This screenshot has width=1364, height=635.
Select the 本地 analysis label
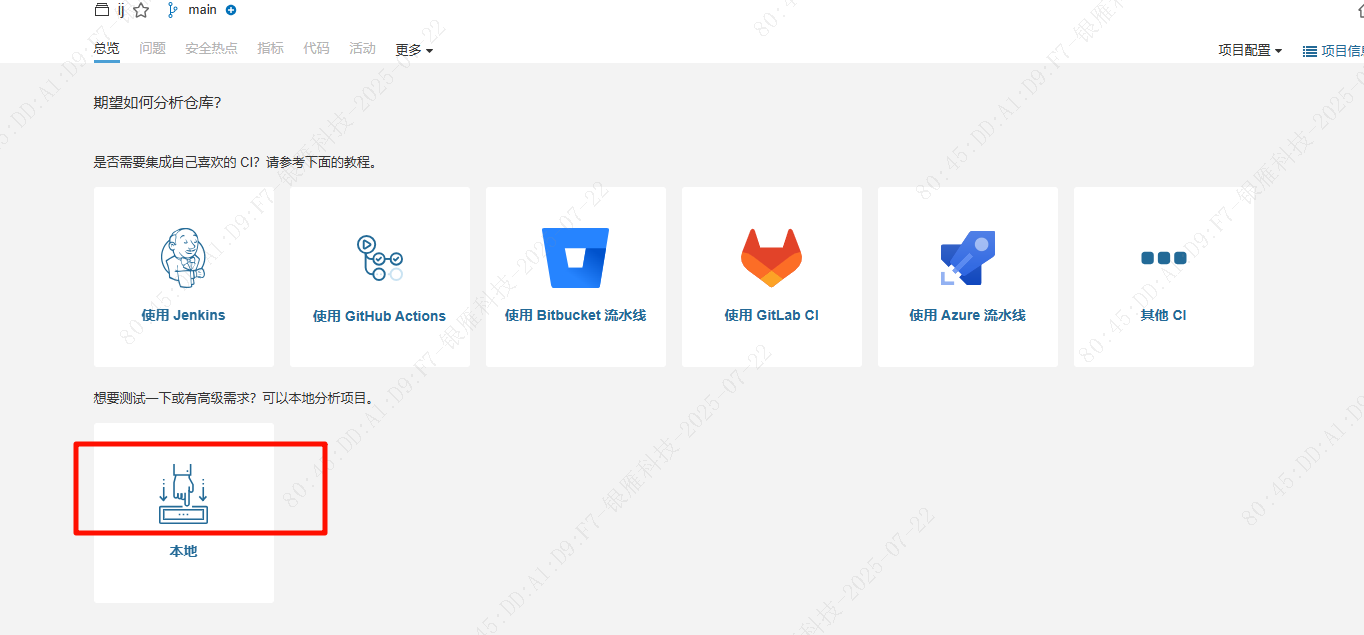pyautogui.click(x=183, y=551)
